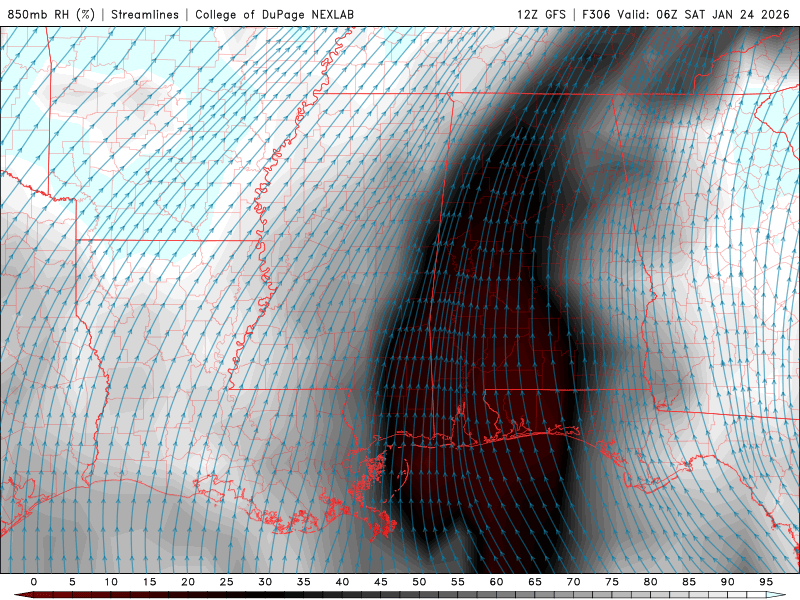Viewport: 800px width, 600px height.
Task: Click "Valid: 06Z SAT JAN 24 2026" text
Action: [704, 14]
